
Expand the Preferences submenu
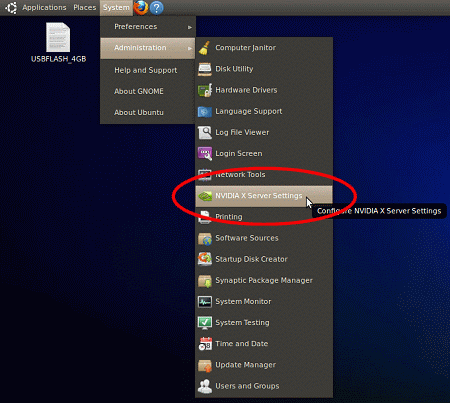[x=148, y=27]
